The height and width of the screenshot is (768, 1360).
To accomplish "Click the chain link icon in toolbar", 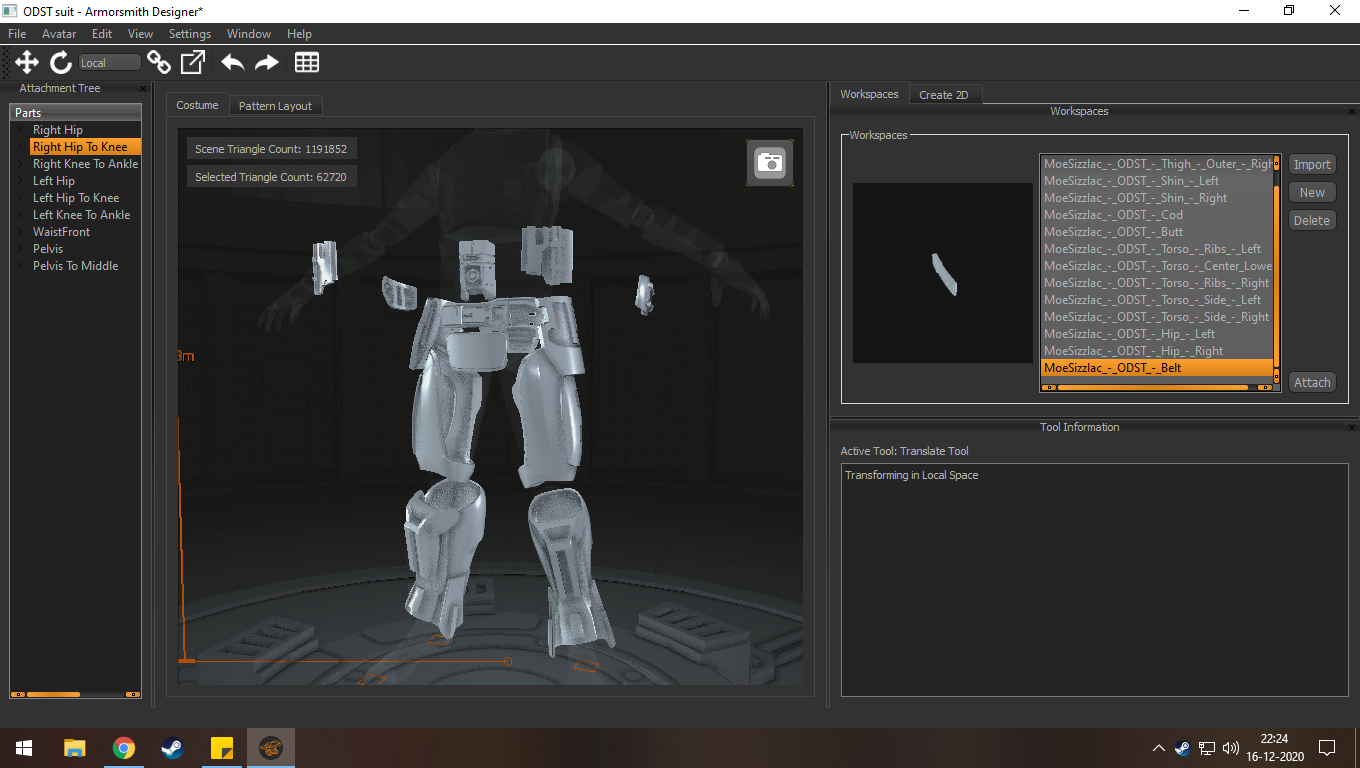I will point(159,63).
